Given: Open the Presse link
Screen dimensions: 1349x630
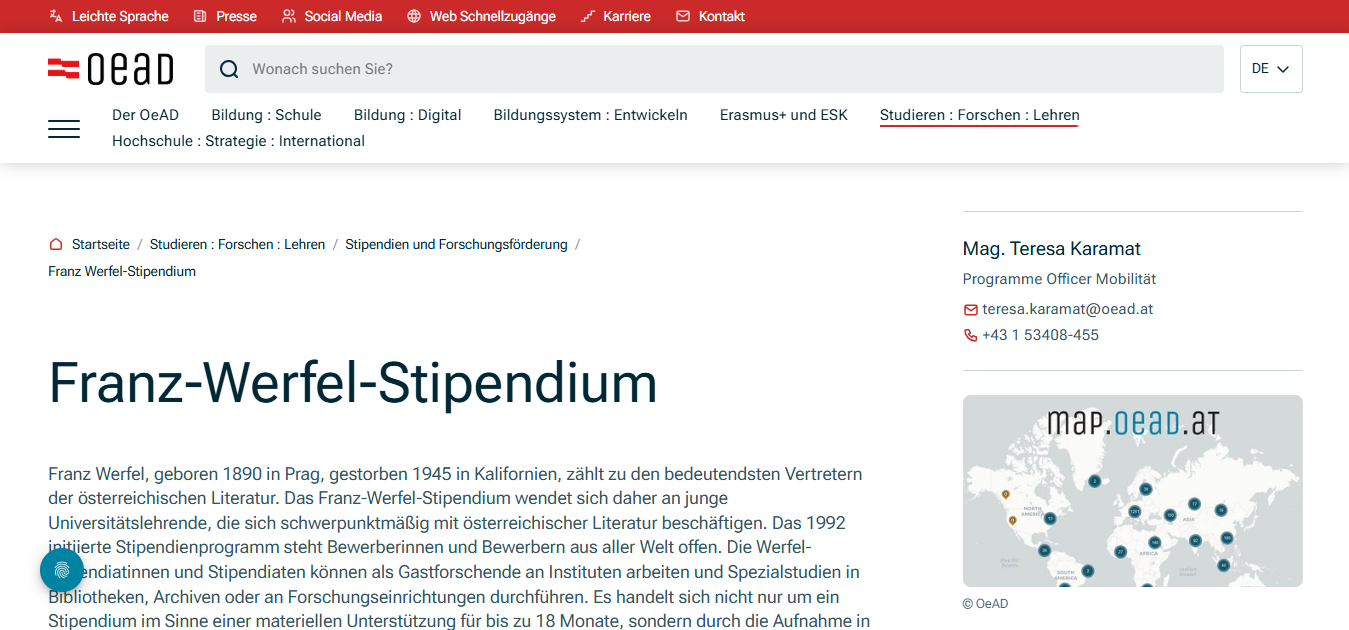Looking at the screenshot, I should pyautogui.click(x=236, y=16).
